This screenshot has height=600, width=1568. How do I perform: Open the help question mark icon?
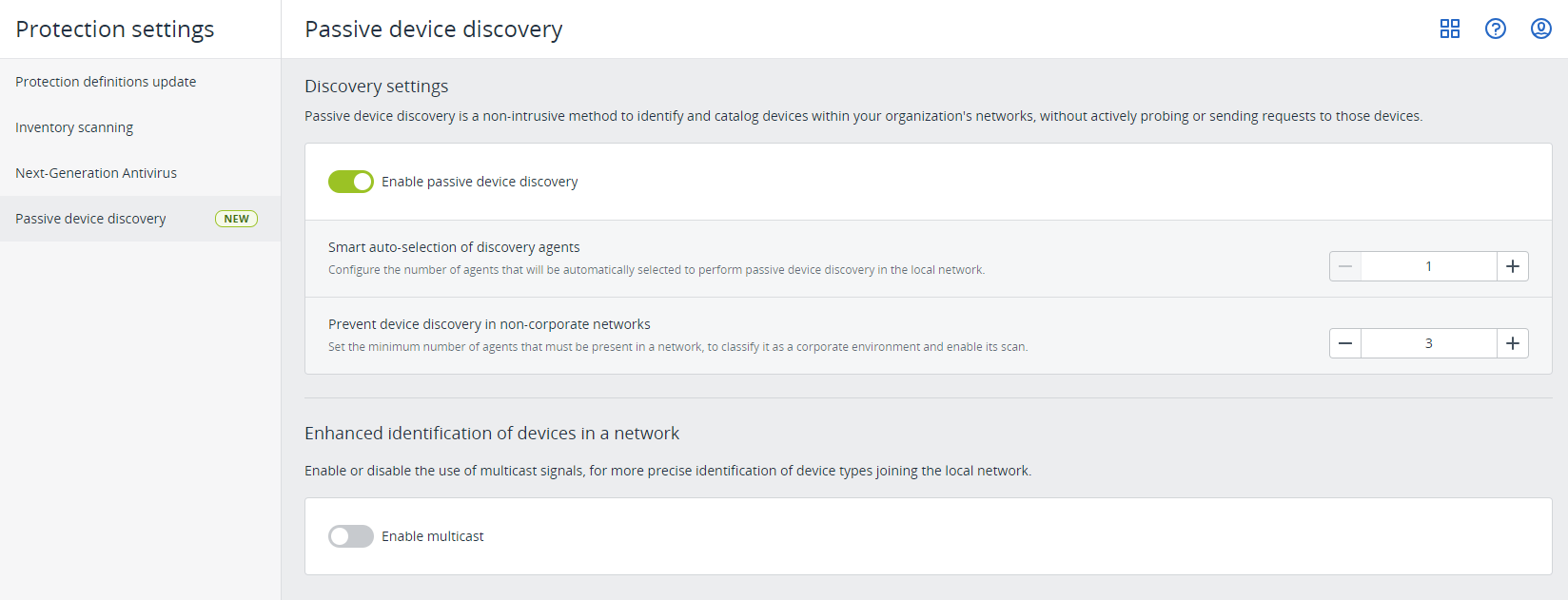point(1496,29)
